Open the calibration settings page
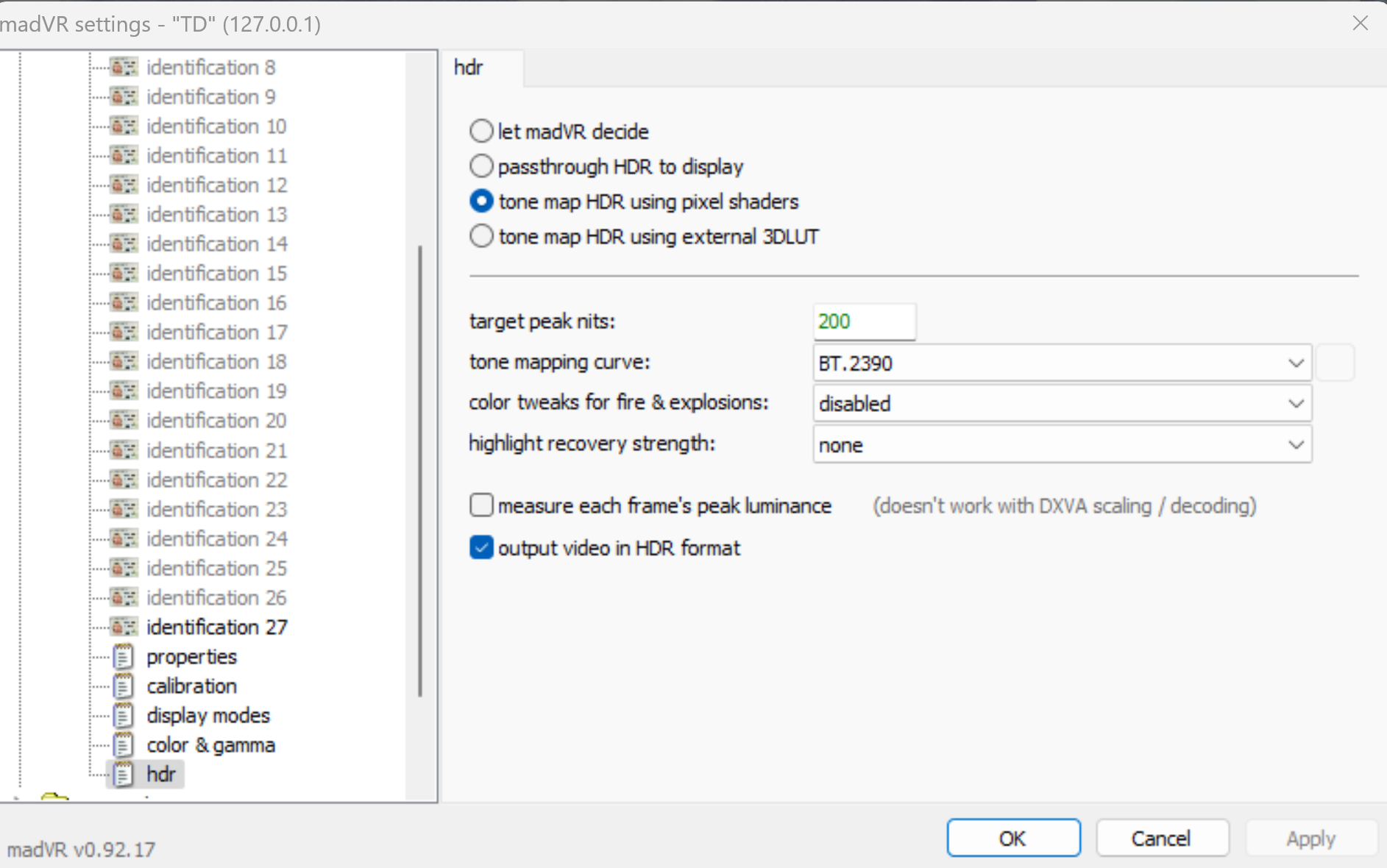The width and height of the screenshot is (1387, 868). (191, 686)
